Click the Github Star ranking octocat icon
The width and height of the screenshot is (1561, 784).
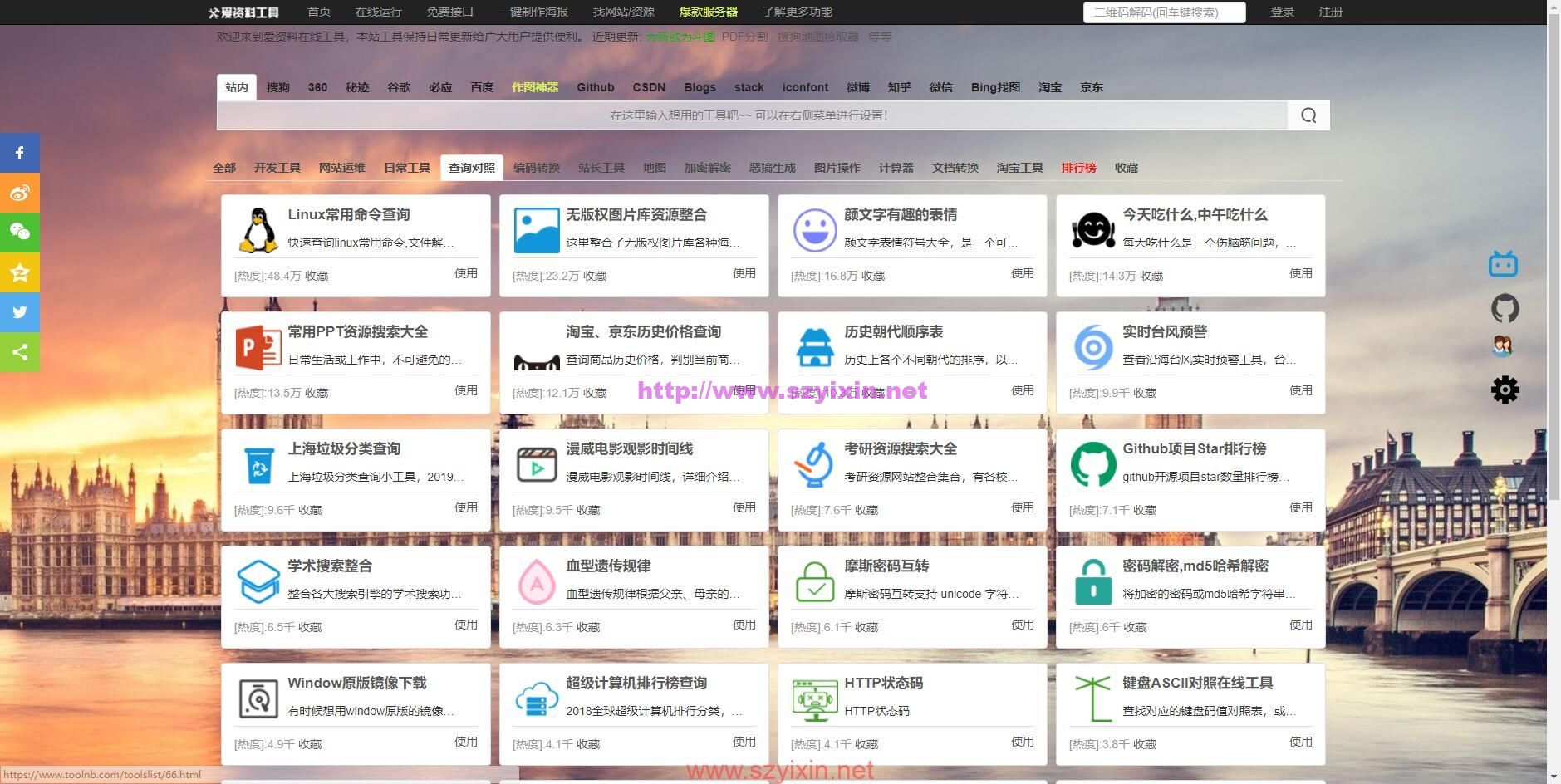point(1092,464)
